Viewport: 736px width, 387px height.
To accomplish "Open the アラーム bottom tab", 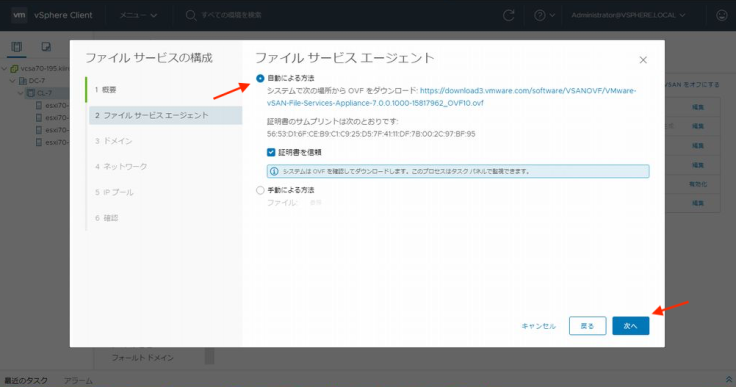I will (x=78, y=380).
